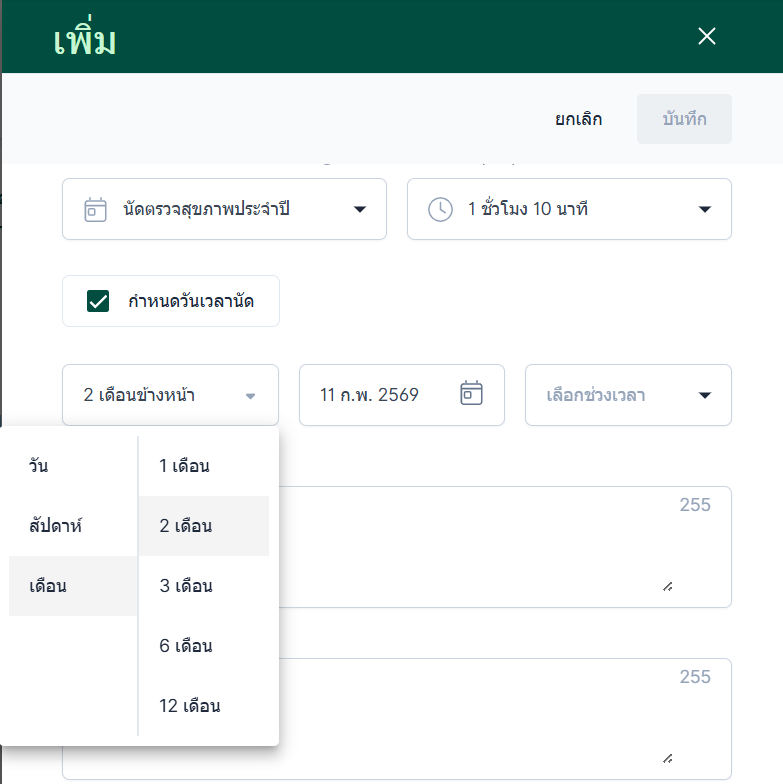Expand the นัดตรวจสุขภาพประจำปี dropdown arrow
This screenshot has height=784, width=783.
click(x=359, y=209)
